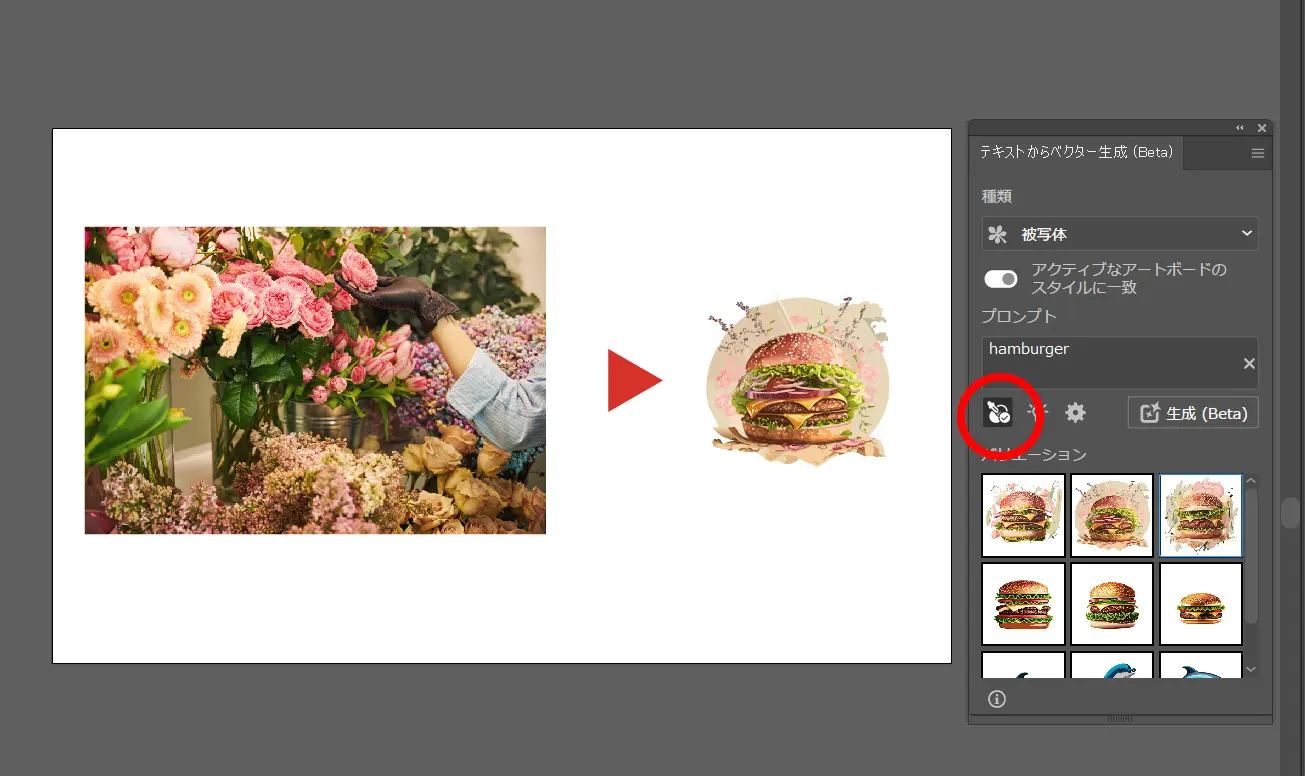The width and height of the screenshot is (1305, 777).
Task: Select the first hamburger variation thumbnail
Action: tap(1022, 515)
